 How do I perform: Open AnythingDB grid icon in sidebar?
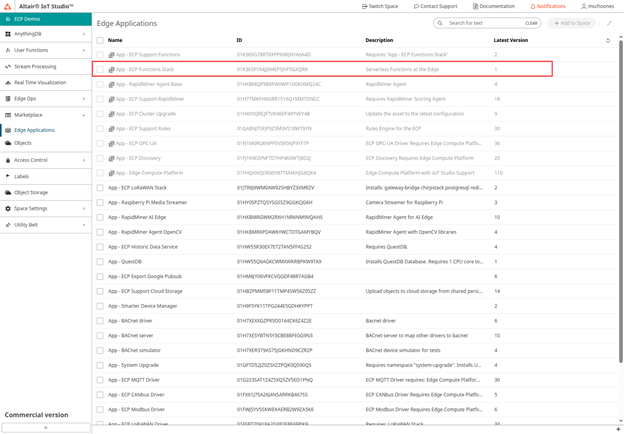tap(8, 34)
